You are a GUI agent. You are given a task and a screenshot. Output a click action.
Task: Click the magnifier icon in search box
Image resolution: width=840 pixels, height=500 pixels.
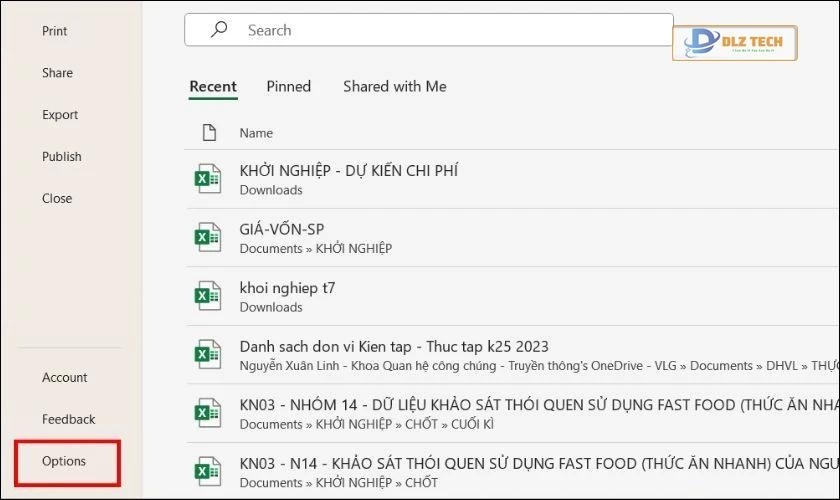[x=220, y=30]
